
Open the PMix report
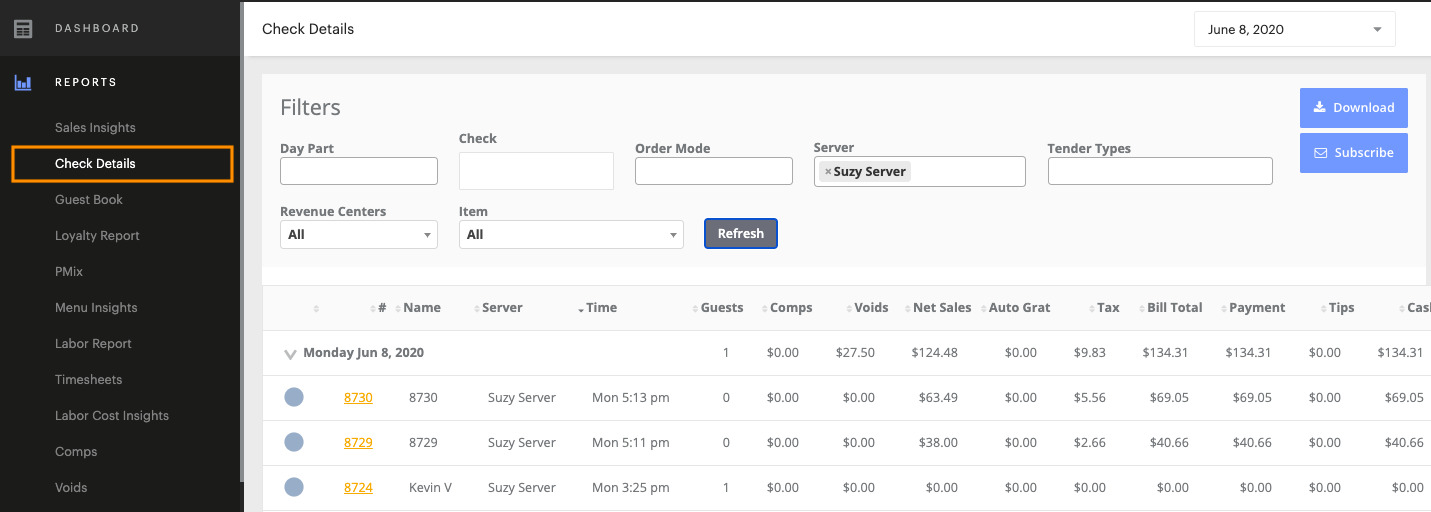point(68,272)
